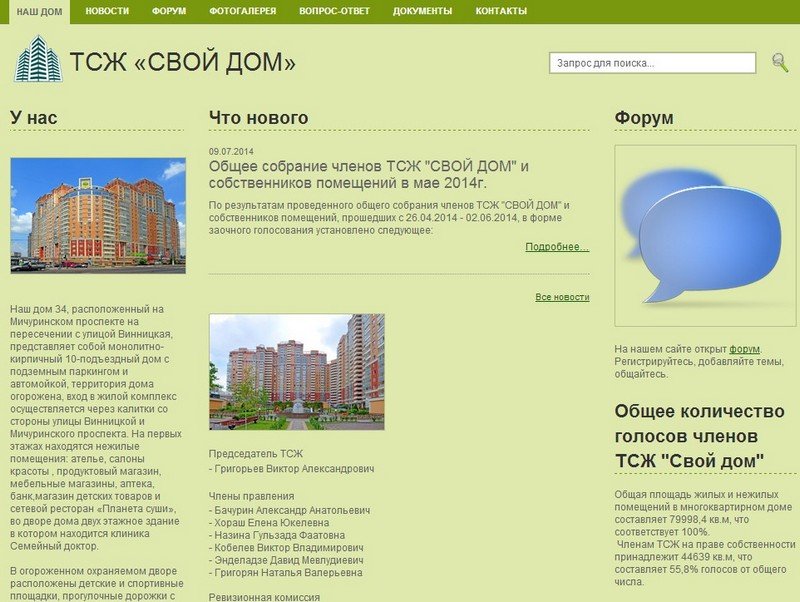Open the Общее собрание членов ТСЖ headline

coord(368,174)
